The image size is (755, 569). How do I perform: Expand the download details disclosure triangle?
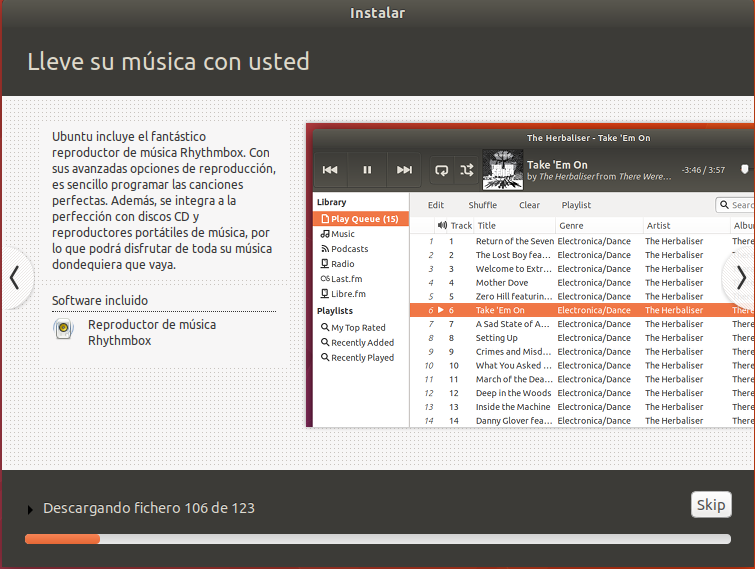(x=30, y=509)
